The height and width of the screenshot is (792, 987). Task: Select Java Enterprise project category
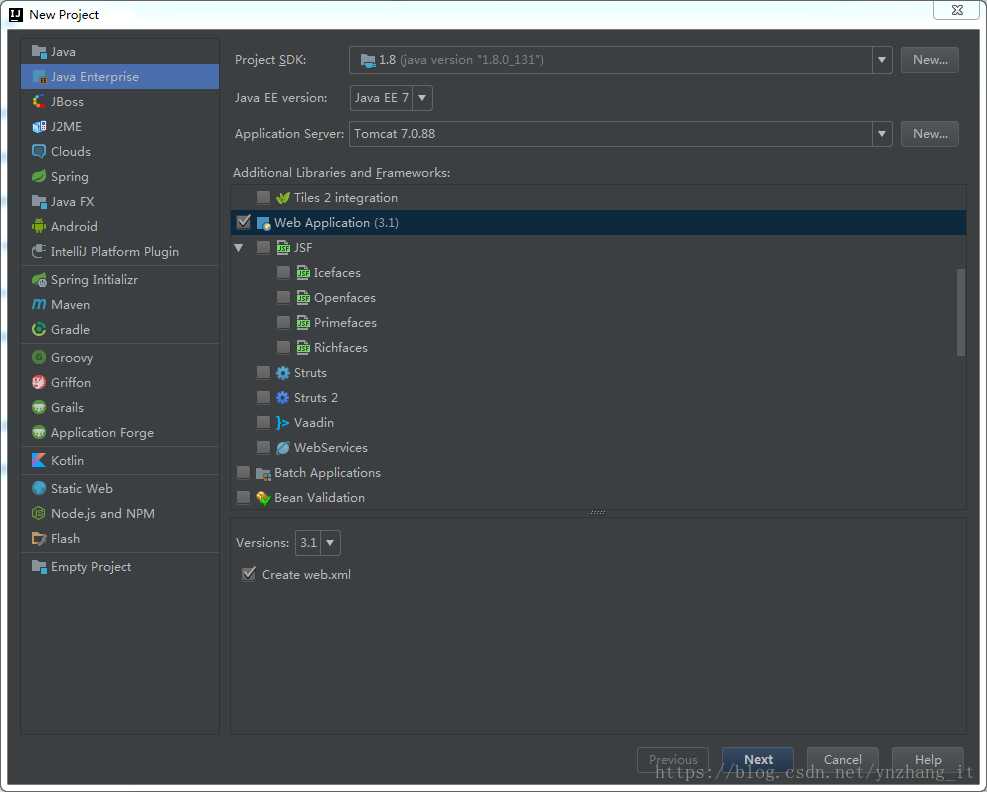coord(120,77)
